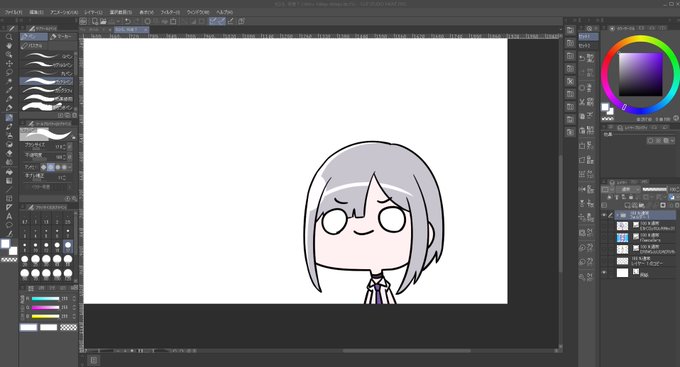Image resolution: width=680 pixels, height=367 pixels.
Task: Select the Frame border tool
Action: pos(9,198)
